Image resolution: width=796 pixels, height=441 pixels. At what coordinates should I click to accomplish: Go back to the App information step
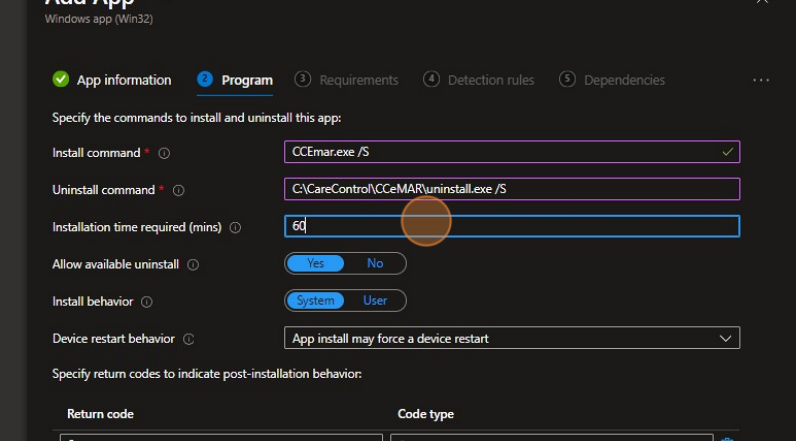click(112, 80)
